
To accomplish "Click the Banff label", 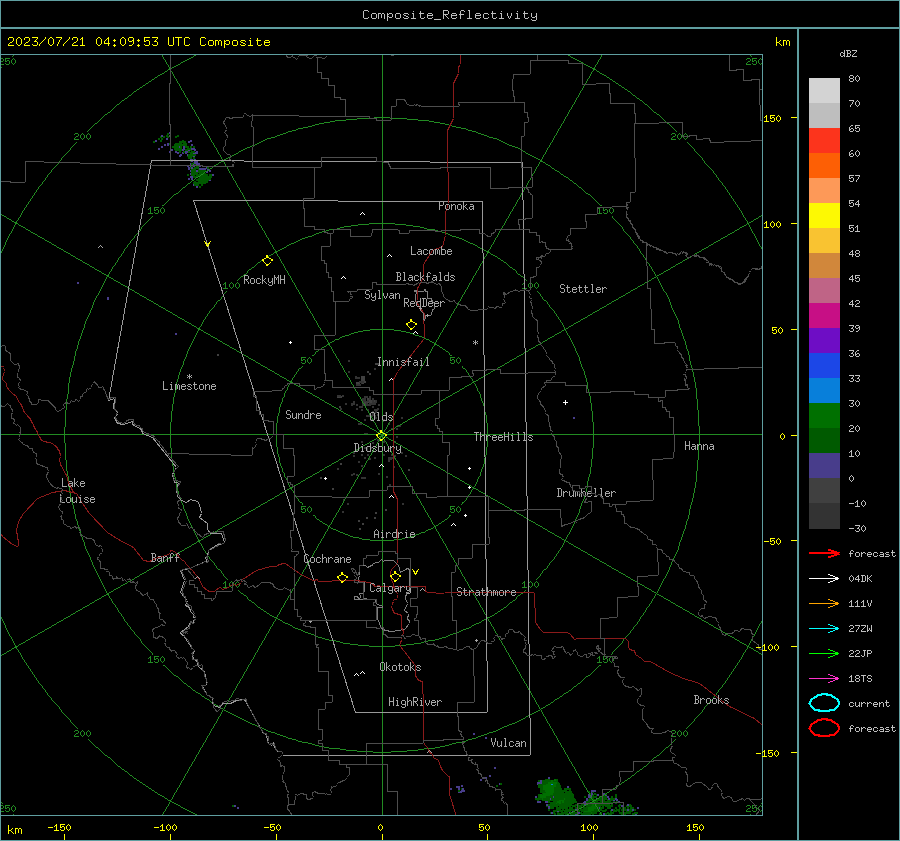I will 165,557.
